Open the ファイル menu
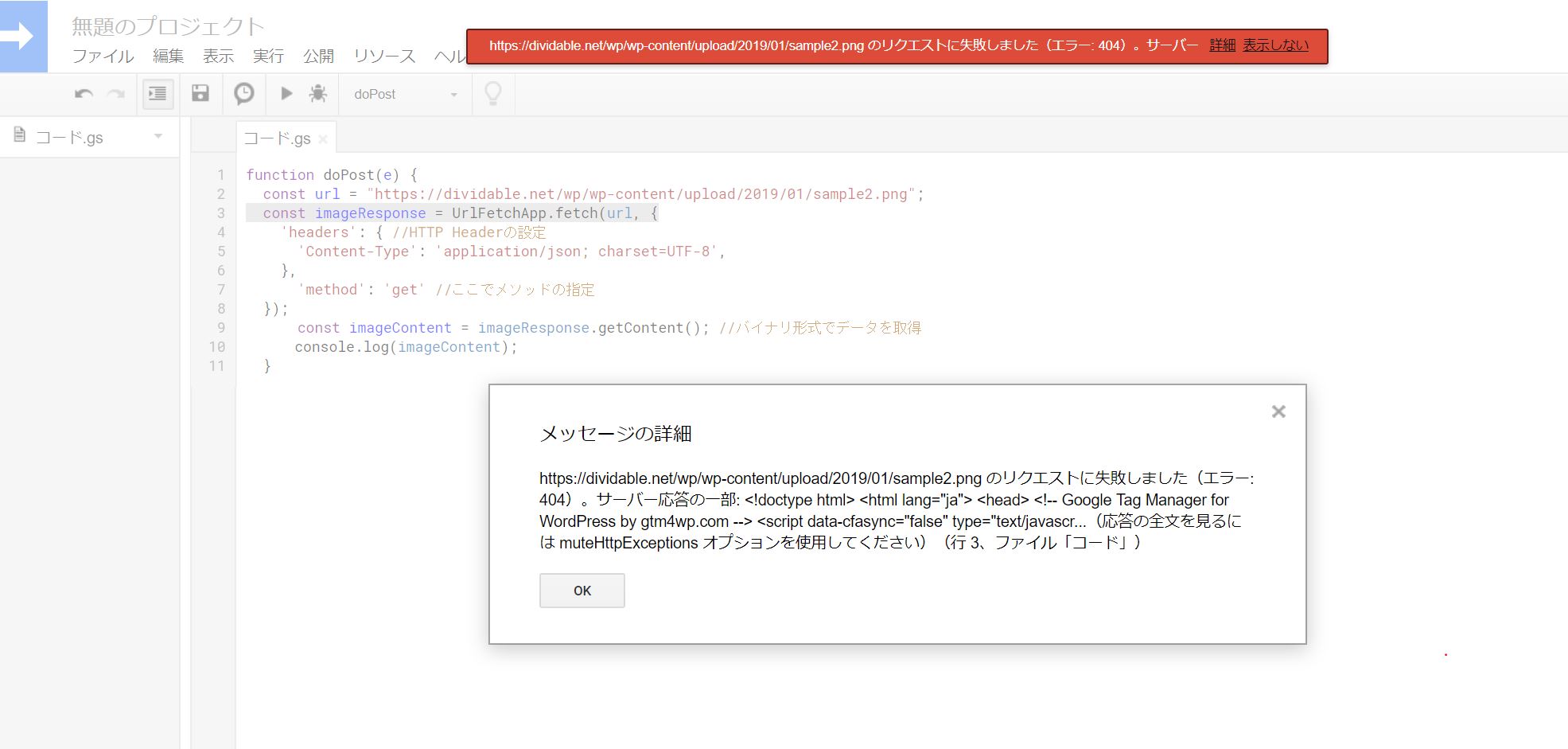This screenshot has width=1568, height=749. pos(102,57)
